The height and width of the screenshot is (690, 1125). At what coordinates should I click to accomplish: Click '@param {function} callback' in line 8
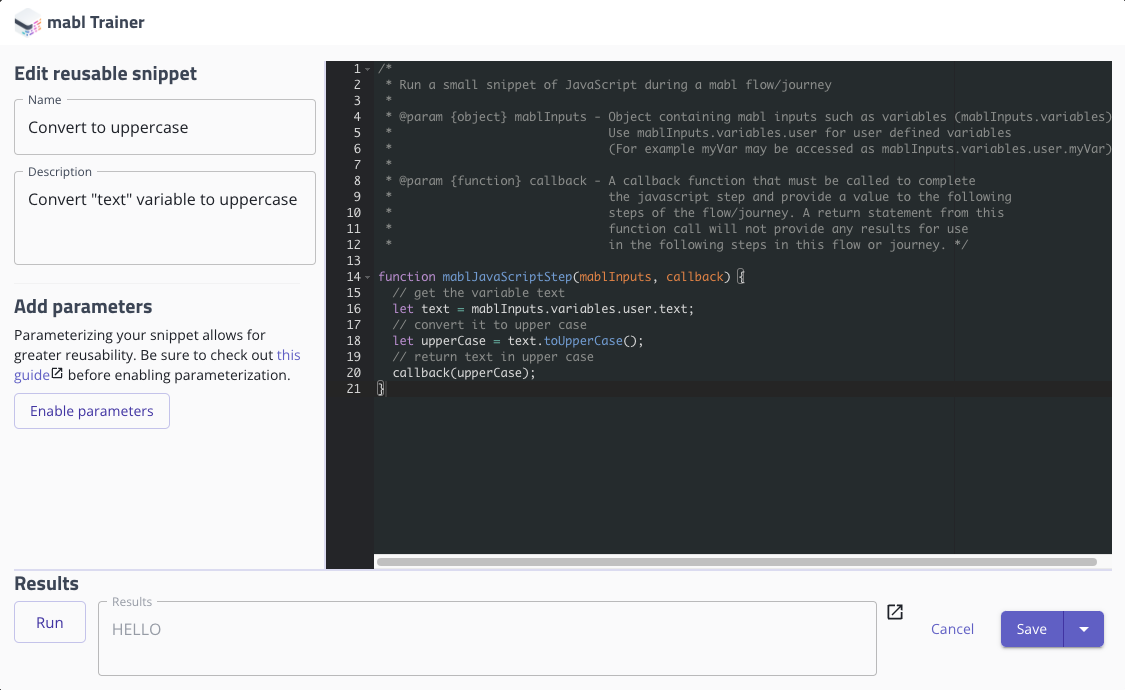[493, 181]
